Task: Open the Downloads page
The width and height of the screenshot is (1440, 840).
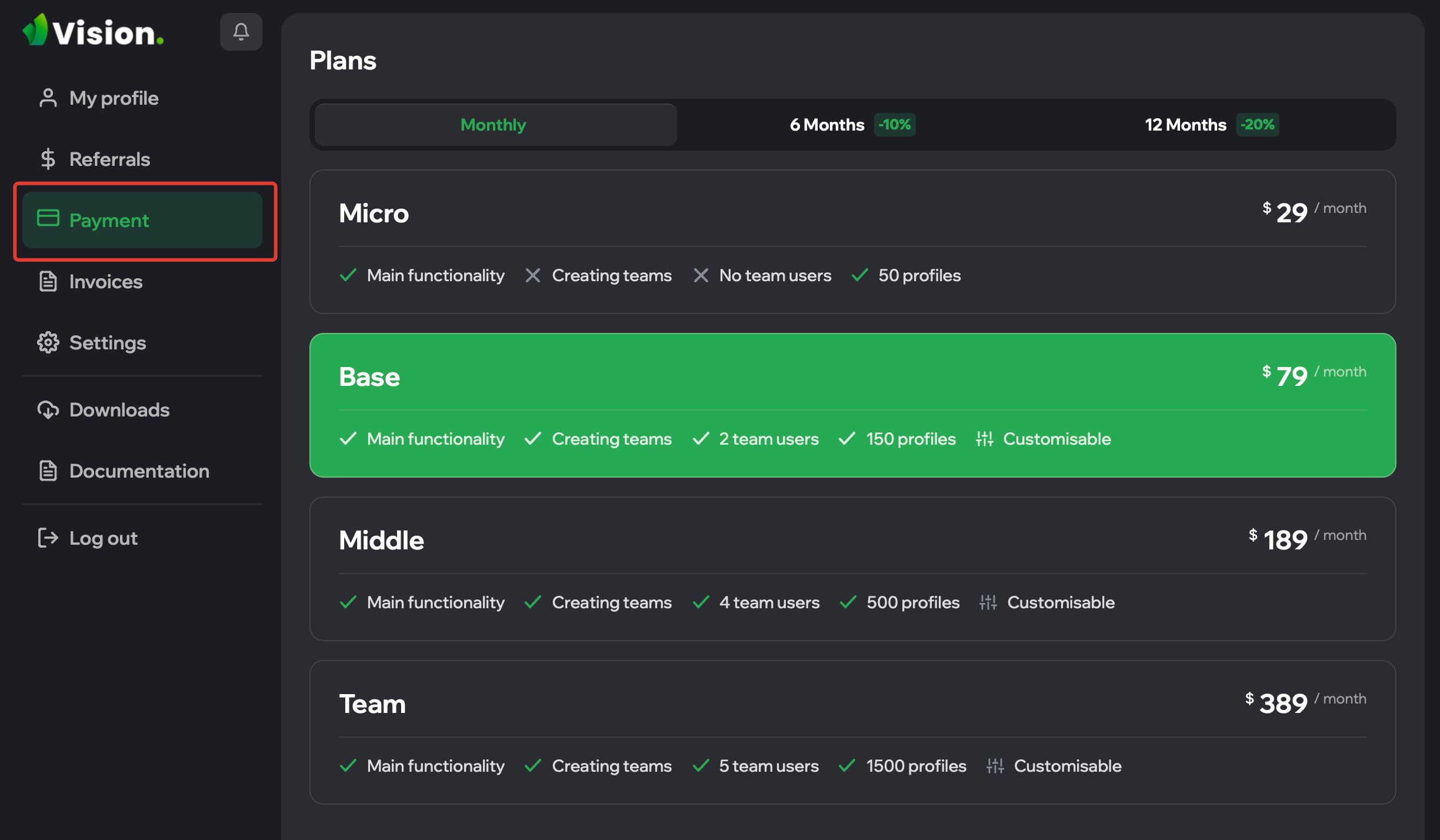Action: [142, 409]
